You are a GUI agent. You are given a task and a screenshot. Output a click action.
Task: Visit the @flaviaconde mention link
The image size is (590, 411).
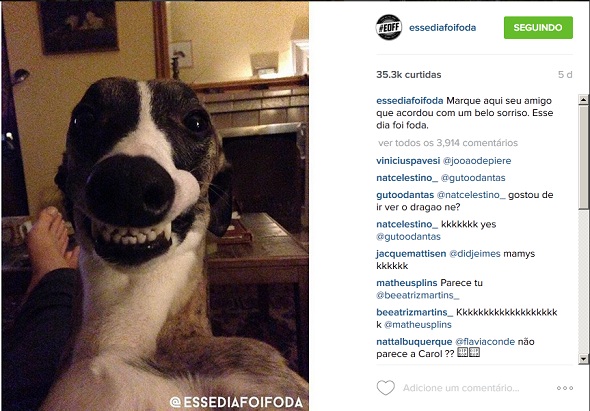click(485, 342)
